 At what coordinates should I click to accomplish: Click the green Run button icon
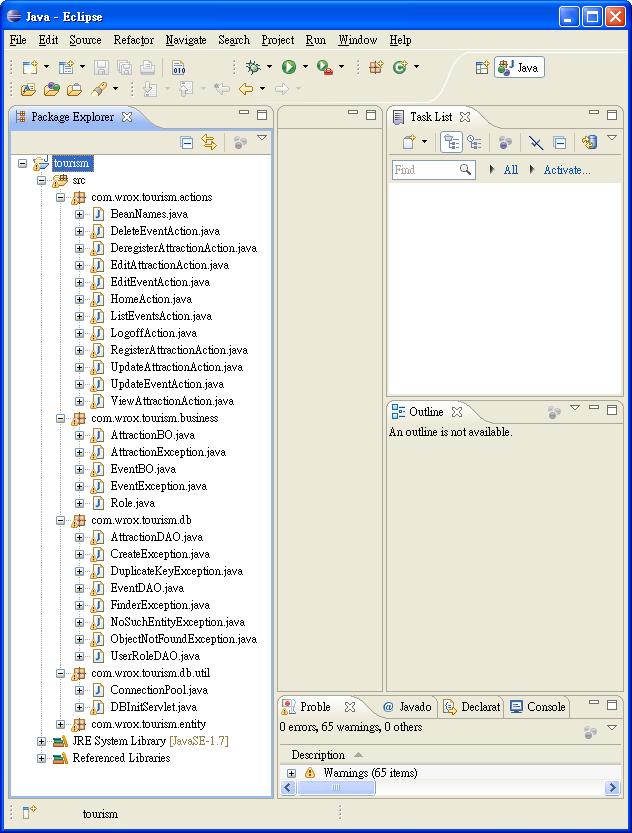pyautogui.click(x=288, y=67)
